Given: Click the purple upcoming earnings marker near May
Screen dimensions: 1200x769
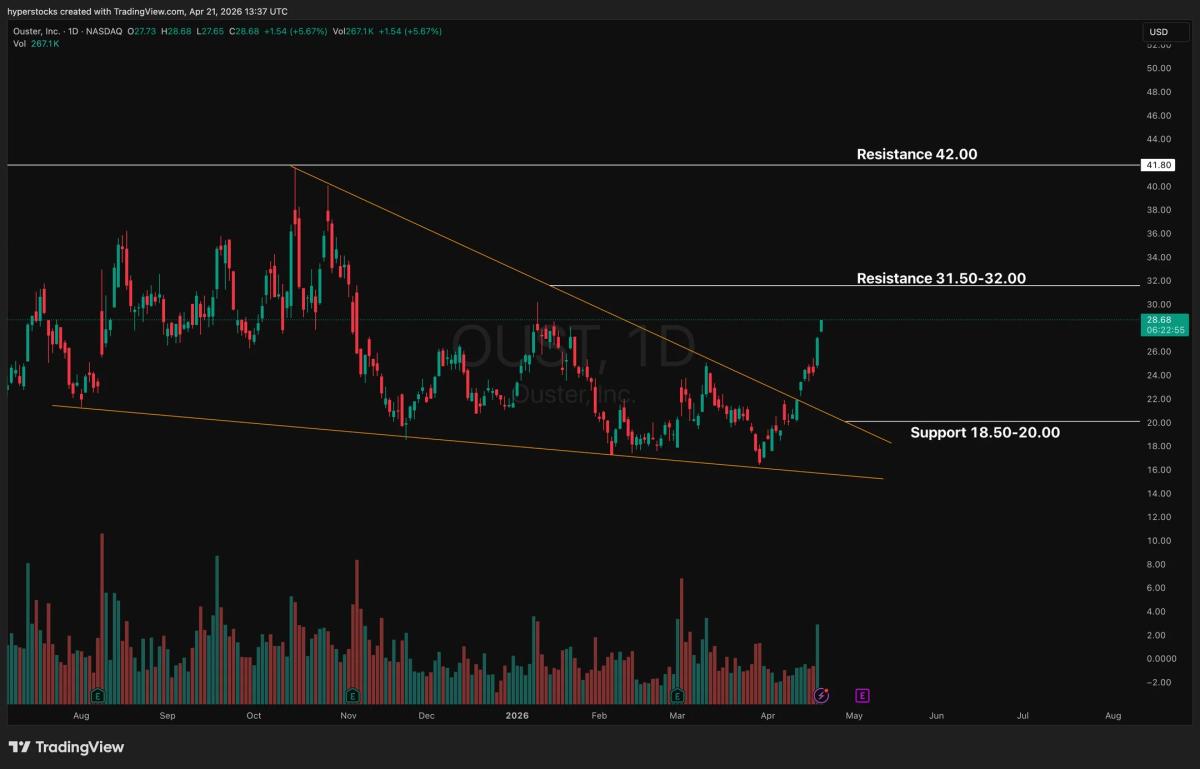Looking at the screenshot, I should (861, 695).
